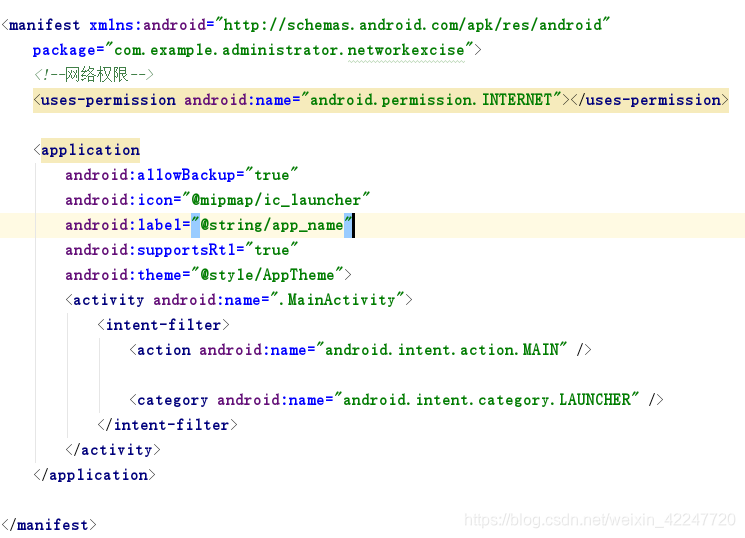The width and height of the screenshot is (745, 538).
Task: Click the @string/app_name value
Action: 272,225
